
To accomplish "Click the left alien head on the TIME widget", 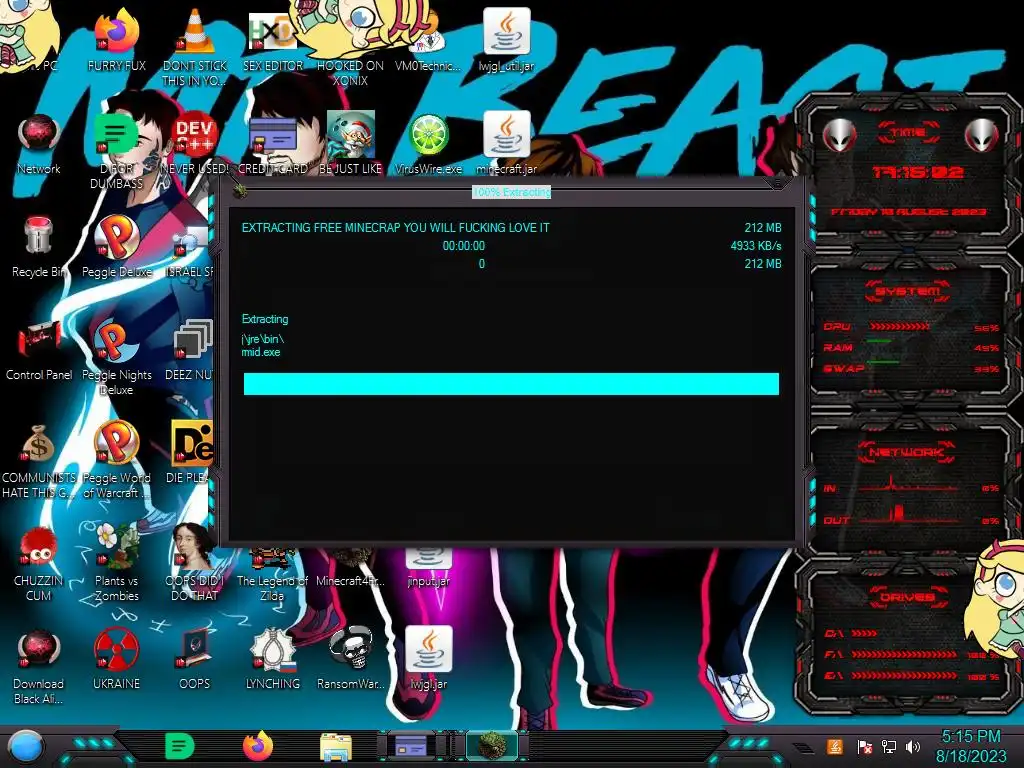I will coord(840,136).
